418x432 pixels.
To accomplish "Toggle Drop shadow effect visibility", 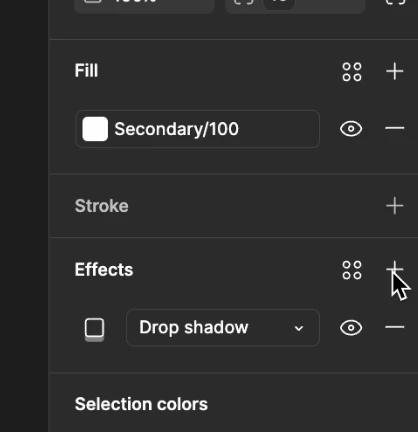I will click(x=351, y=328).
